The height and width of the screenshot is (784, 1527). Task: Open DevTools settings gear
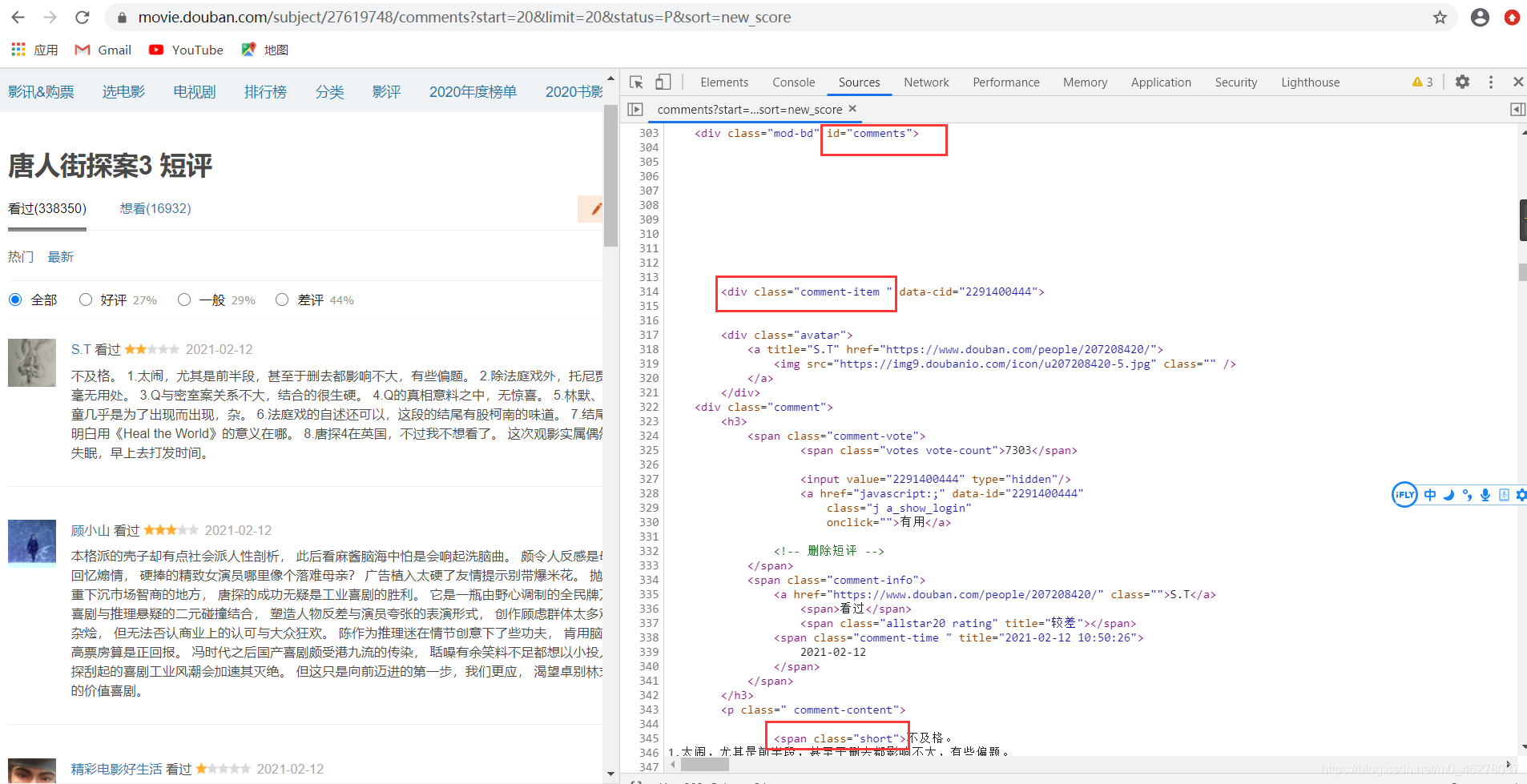coord(1462,82)
